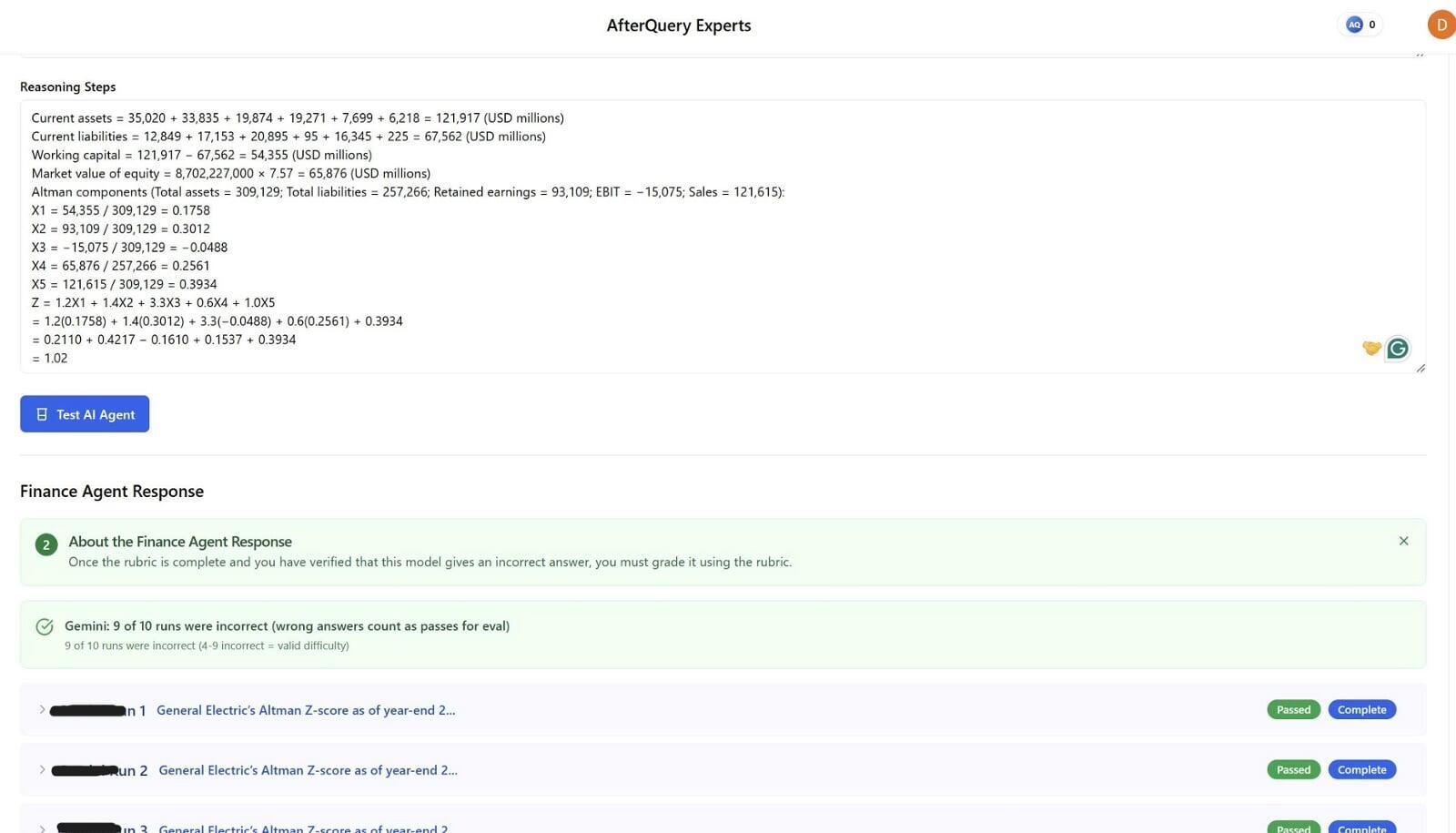Click the AfterQuery Experts header title
The width and height of the screenshot is (1456, 833).
679,25
